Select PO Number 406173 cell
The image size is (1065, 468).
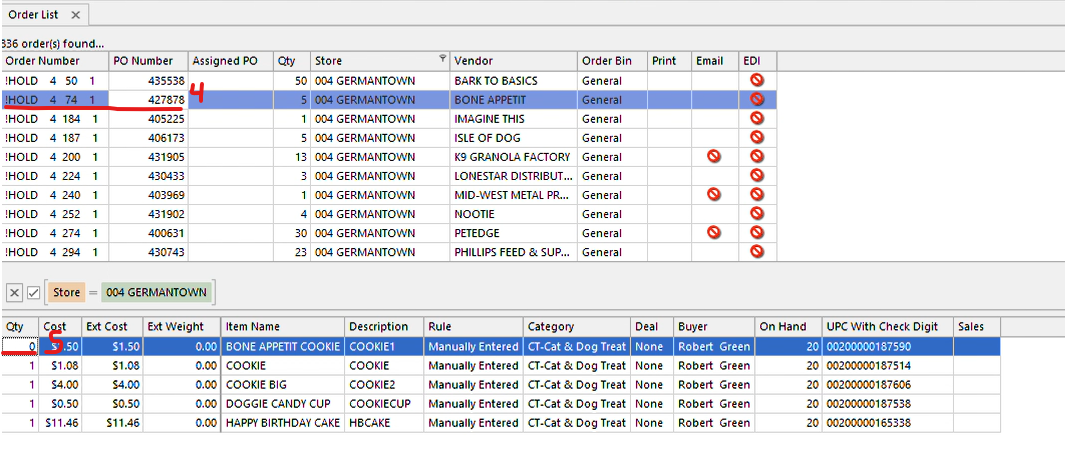149,137
